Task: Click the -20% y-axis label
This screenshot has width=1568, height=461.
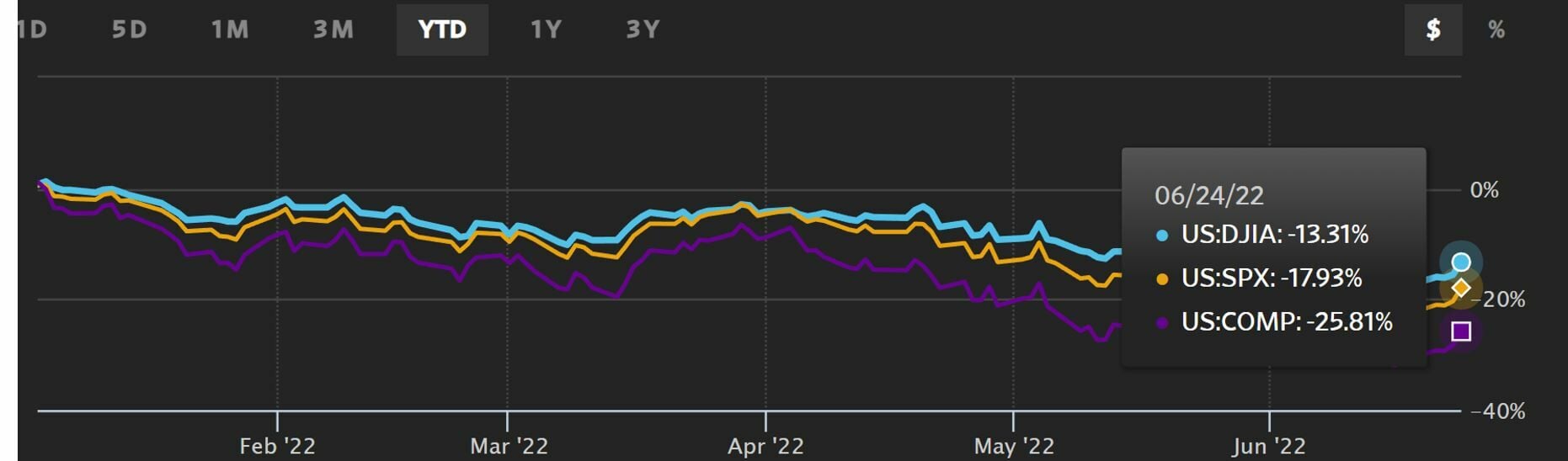Action: (1498, 299)
